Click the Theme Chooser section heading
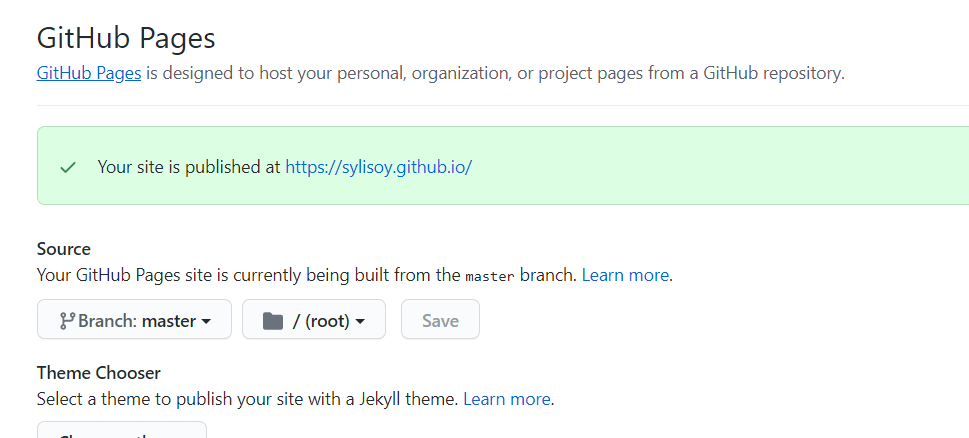Screen dimensions: 969x438 click(99, 372)
